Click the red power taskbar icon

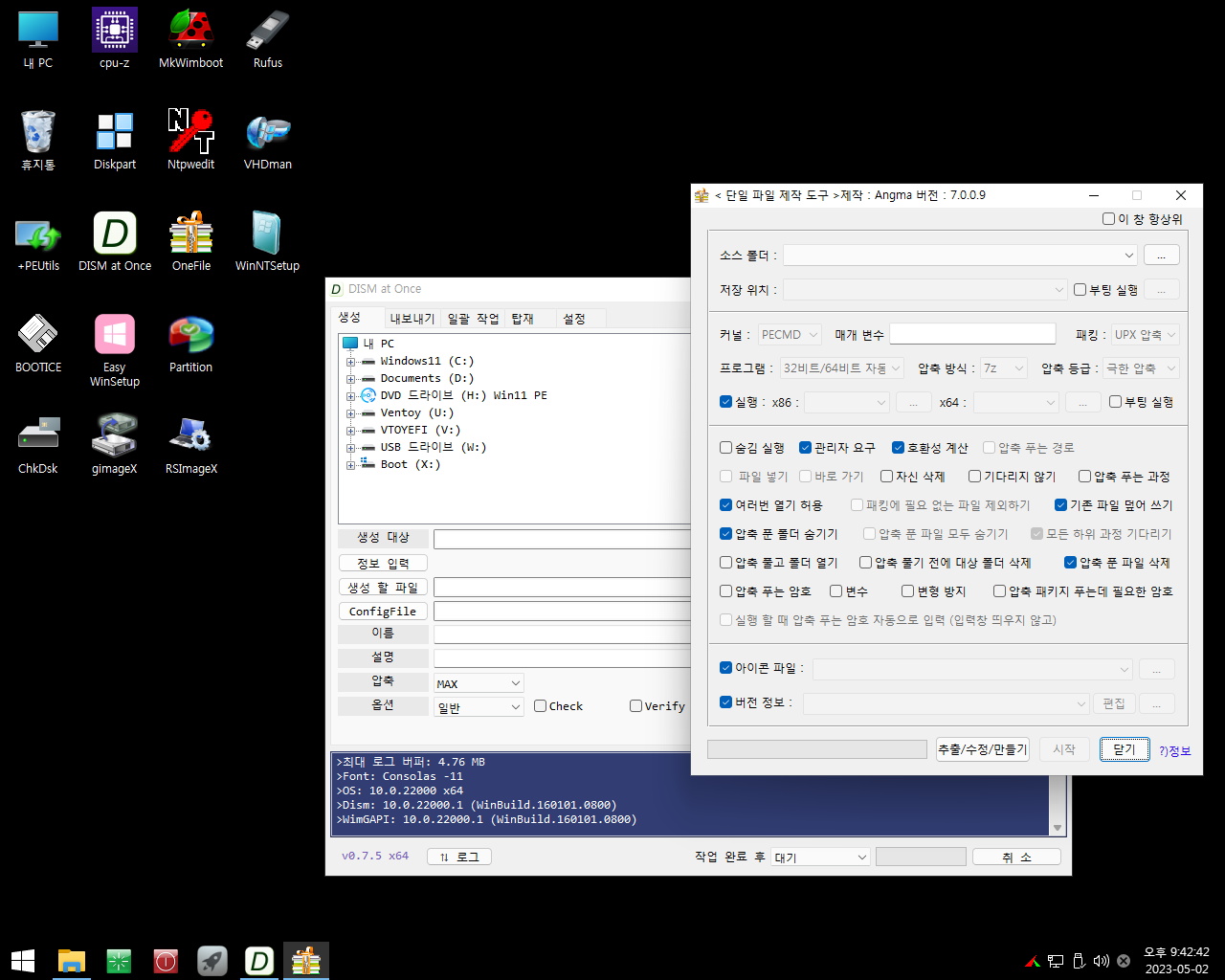point(166,961)
